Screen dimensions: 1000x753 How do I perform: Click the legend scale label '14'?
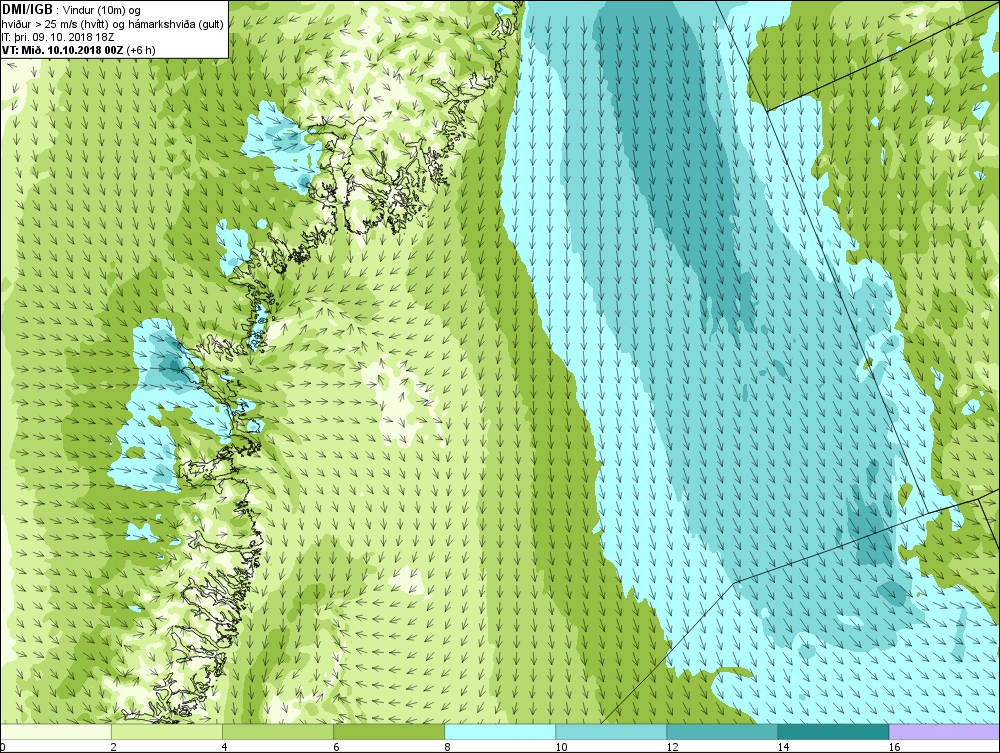(x=783, y=747)
